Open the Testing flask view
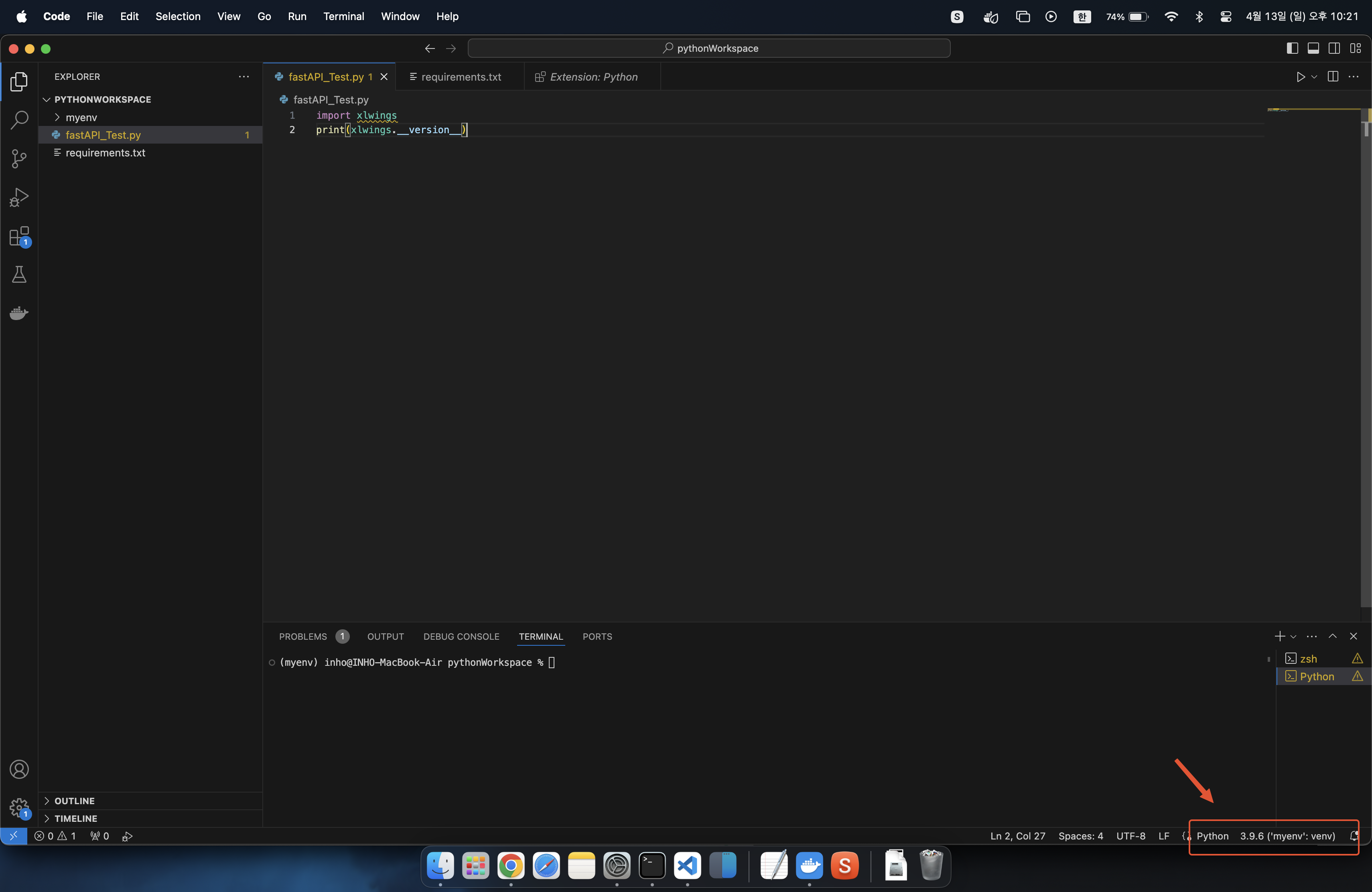This screenshot has width=1372, height=892. pyautogui.click(x=19, y=275)
